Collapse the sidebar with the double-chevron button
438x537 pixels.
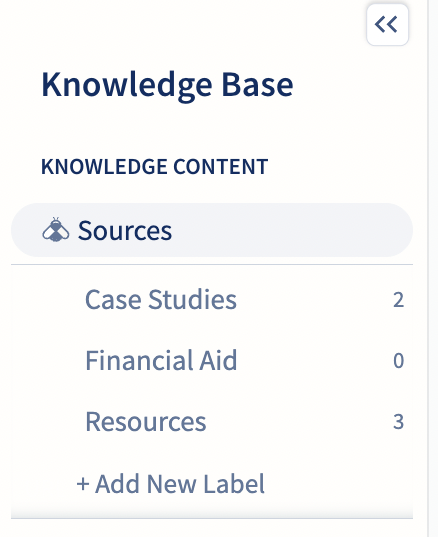click(387, 25)
